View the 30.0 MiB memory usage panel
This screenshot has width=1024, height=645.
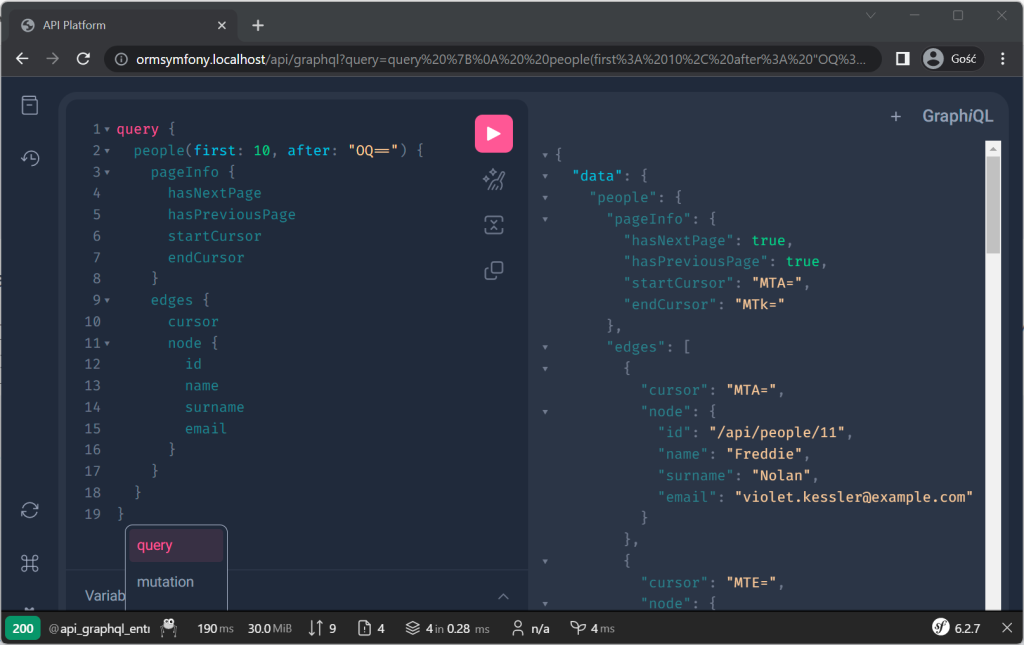(x=270, y=628)
